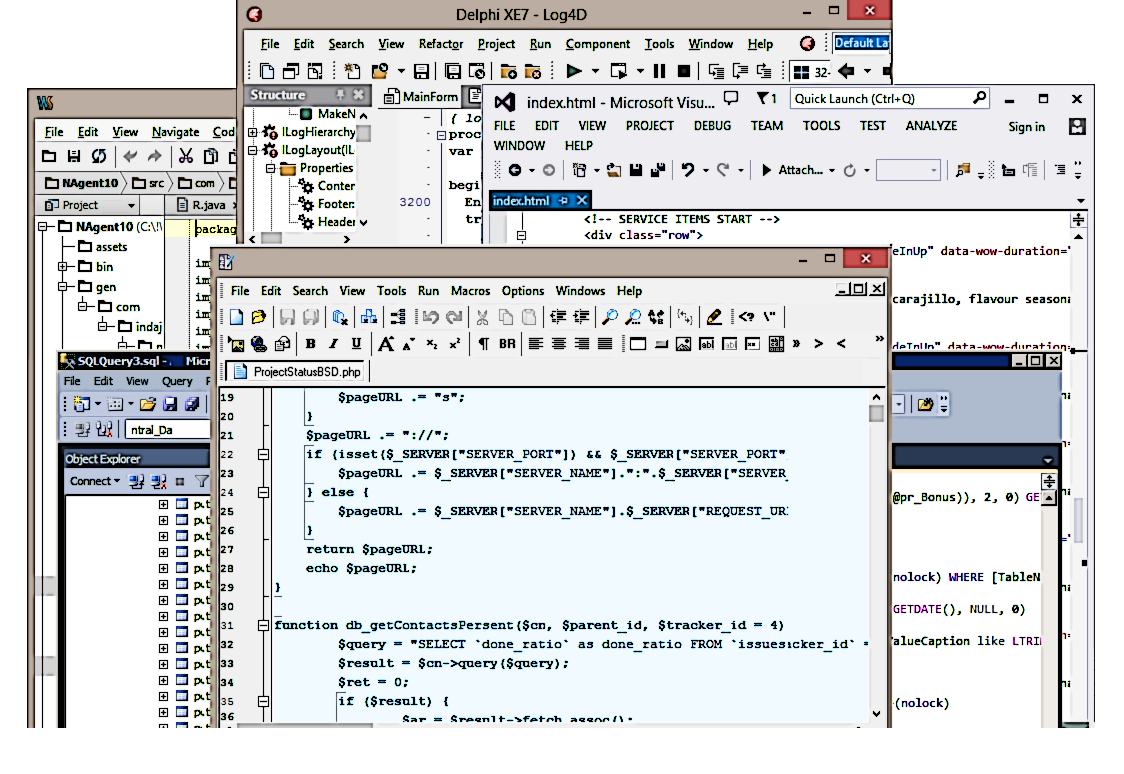Toggle code fold at db_getContactsPersent function line
The height and width of the screenshot is (774, 1124).
click(264, 625)
